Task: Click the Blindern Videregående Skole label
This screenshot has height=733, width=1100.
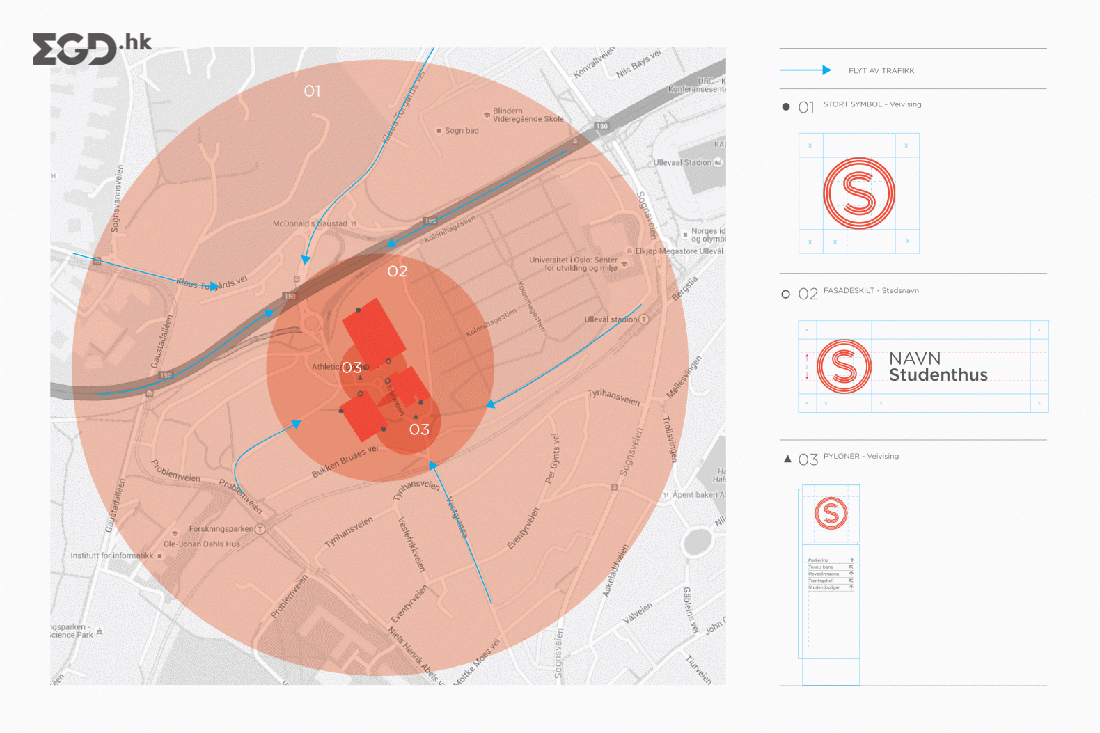Action: 528,115
